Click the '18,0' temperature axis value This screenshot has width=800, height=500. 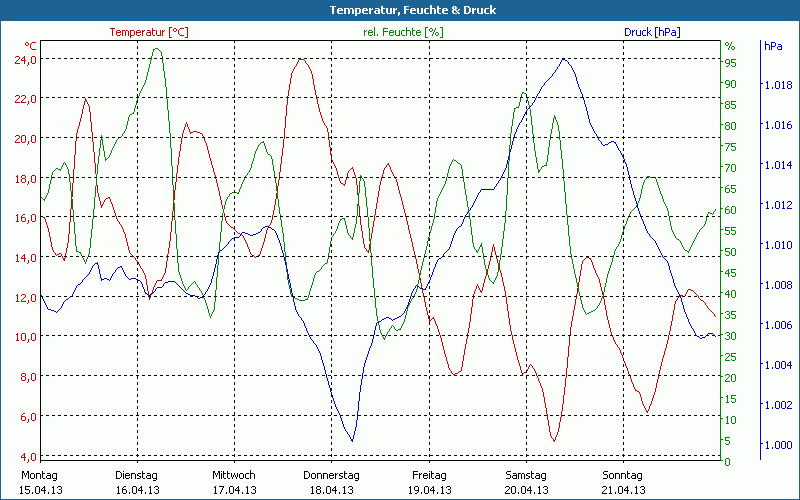tap(26, 179)
